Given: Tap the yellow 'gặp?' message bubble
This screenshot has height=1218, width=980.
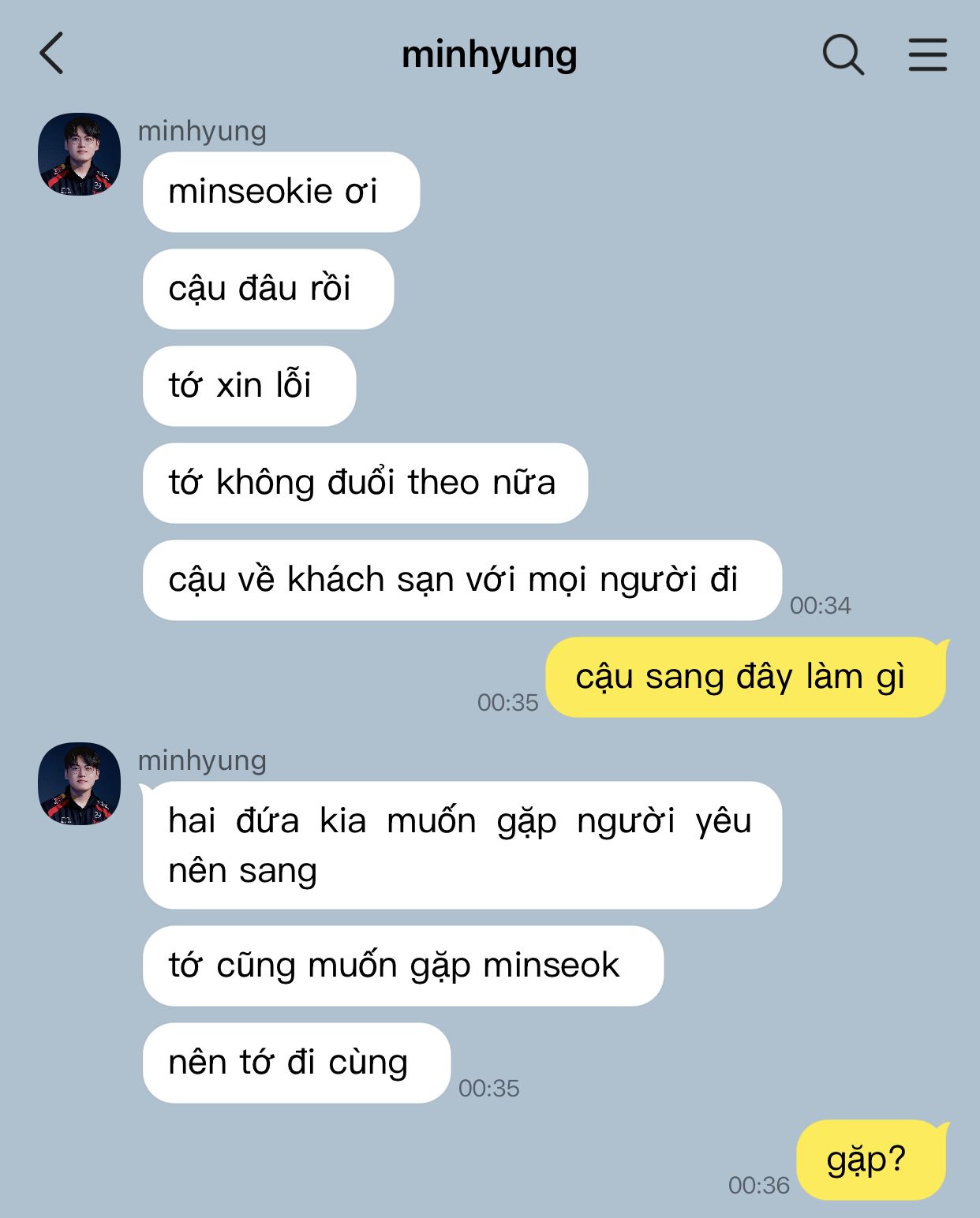Looking at the screenshot, I should (x=873, y=1160).
